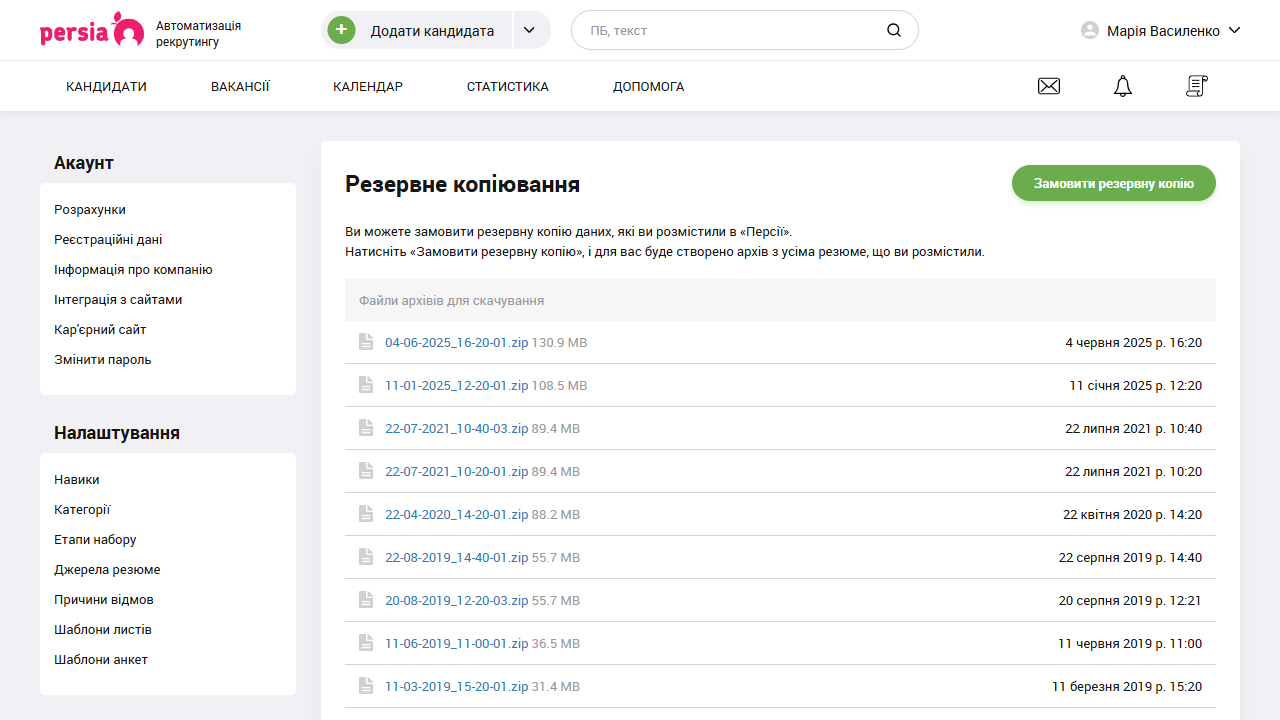Click the ПІБ, текст search field

pos(730,31)
